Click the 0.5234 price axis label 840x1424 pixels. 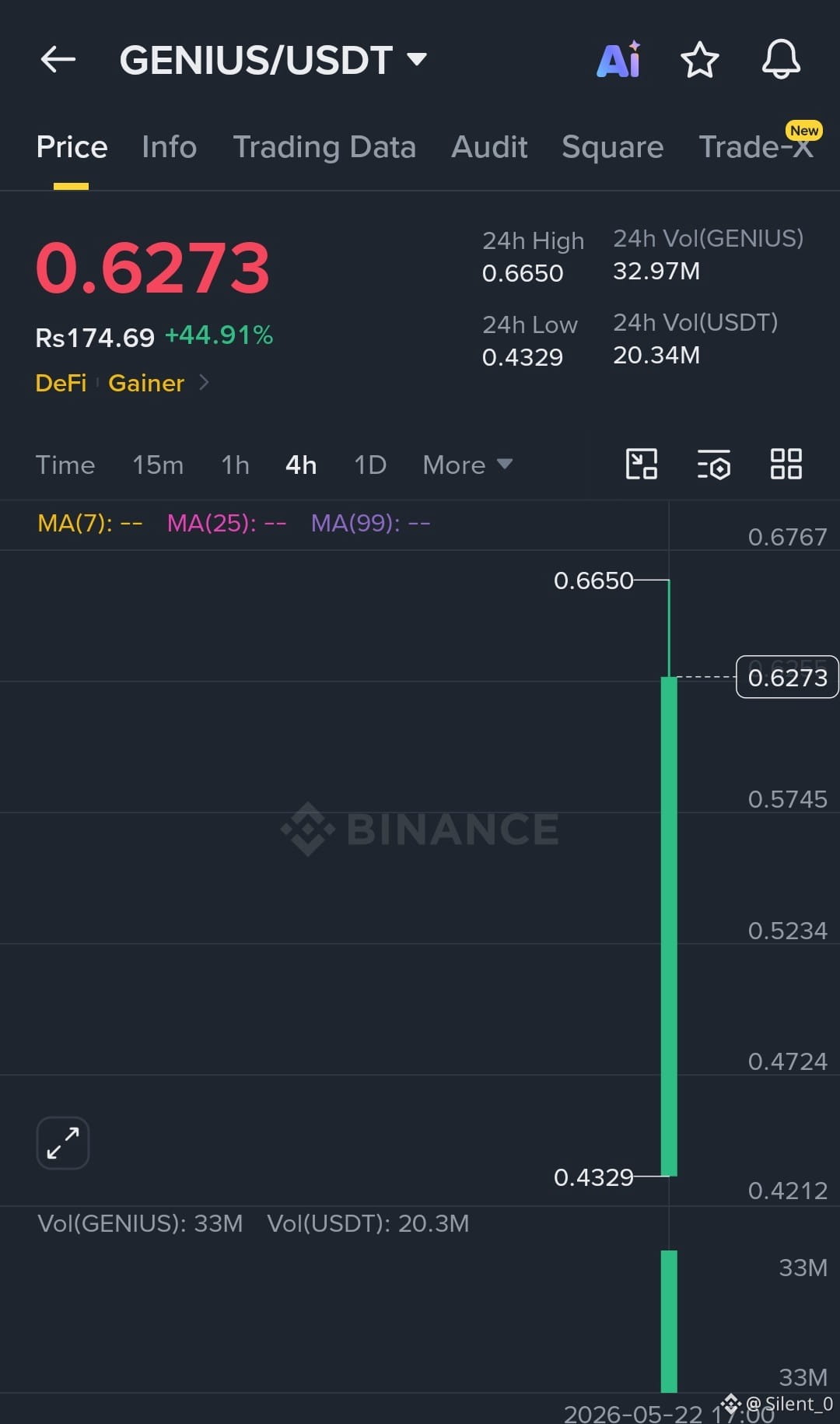point(787,931)
